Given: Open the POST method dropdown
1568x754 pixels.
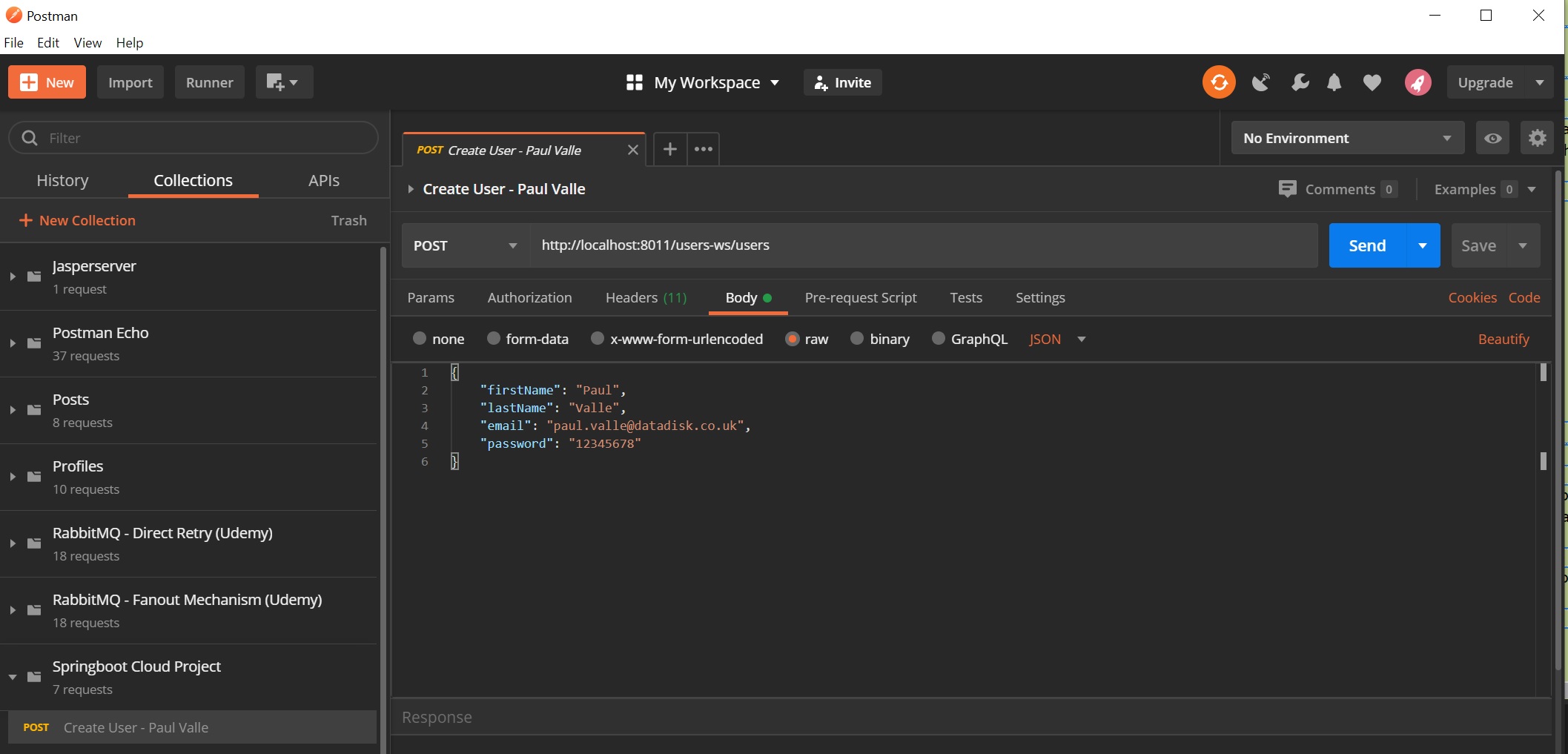Looking at the screenshot, I should 465,245.
